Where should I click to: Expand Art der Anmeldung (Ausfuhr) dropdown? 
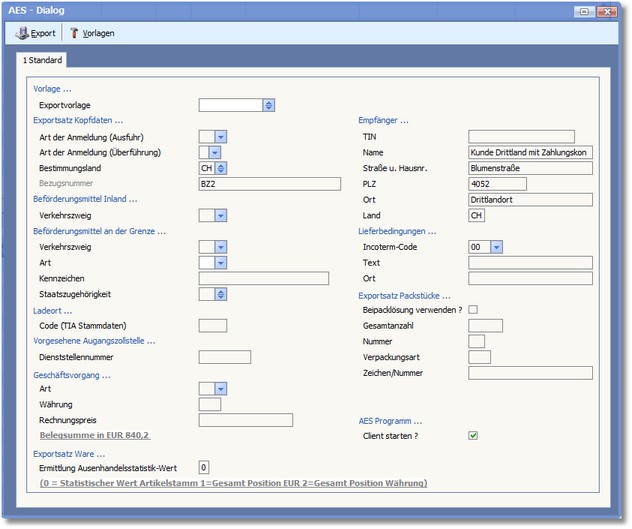pyautogui.click(x=220, y=136)
